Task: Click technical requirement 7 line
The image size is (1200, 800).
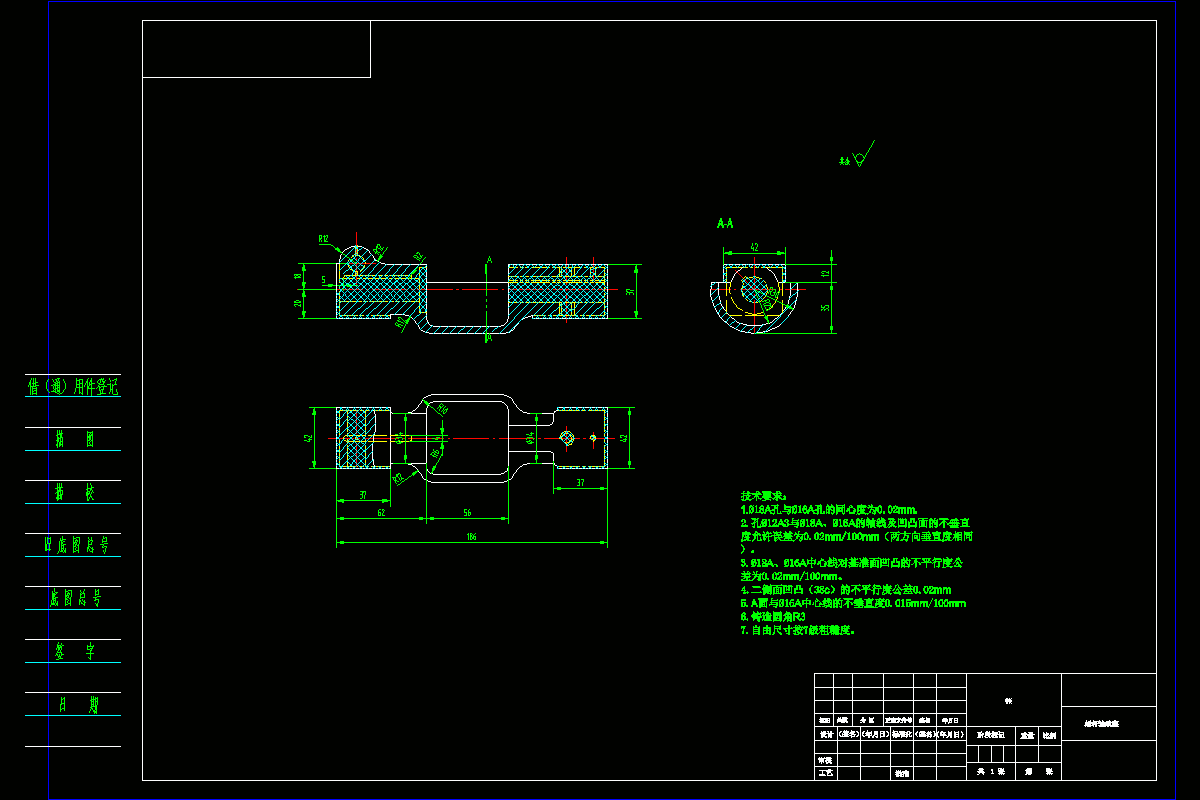Action: coord(797,631)
